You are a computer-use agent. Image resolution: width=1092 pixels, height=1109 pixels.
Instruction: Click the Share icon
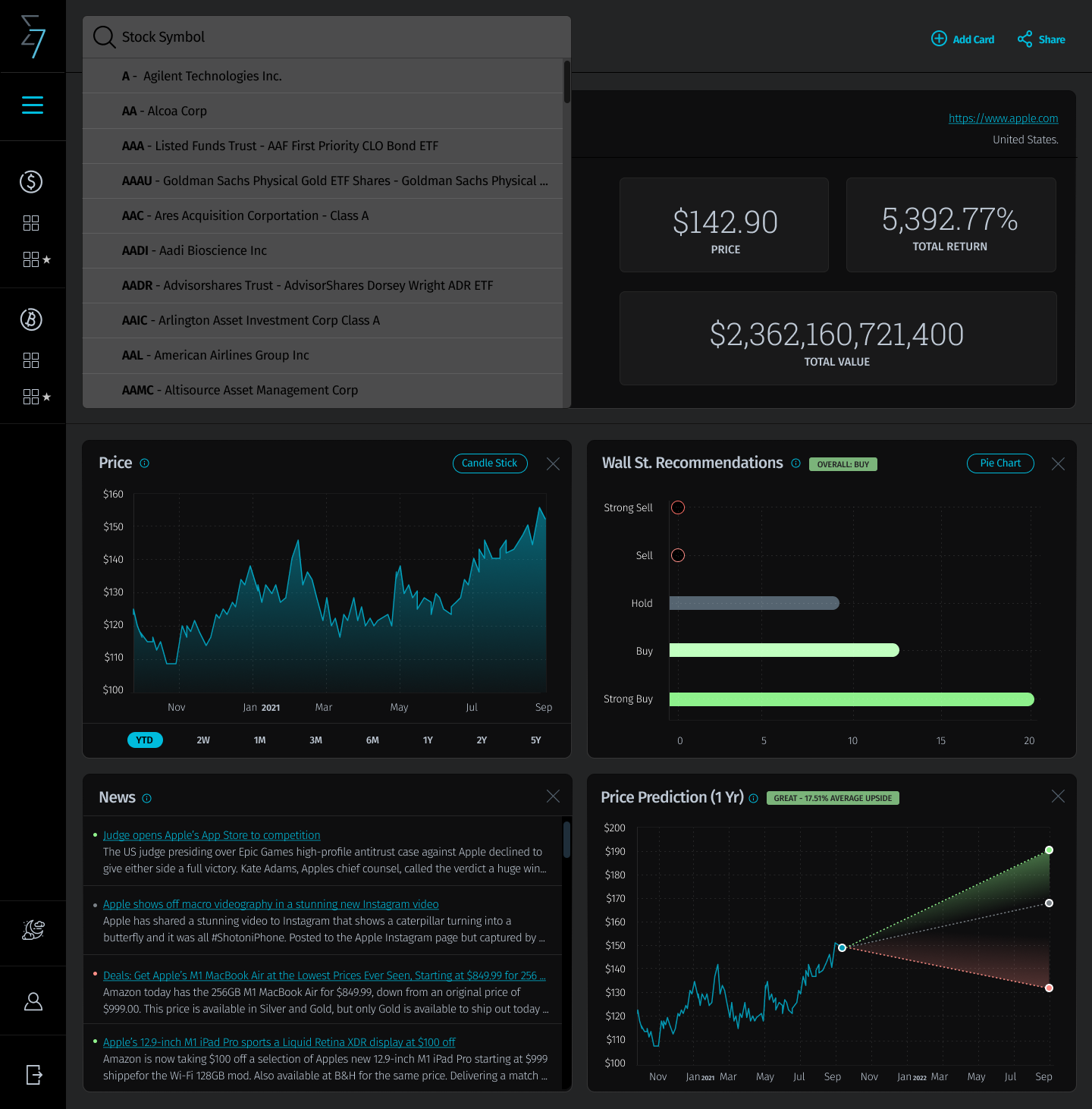point(1025,39)
